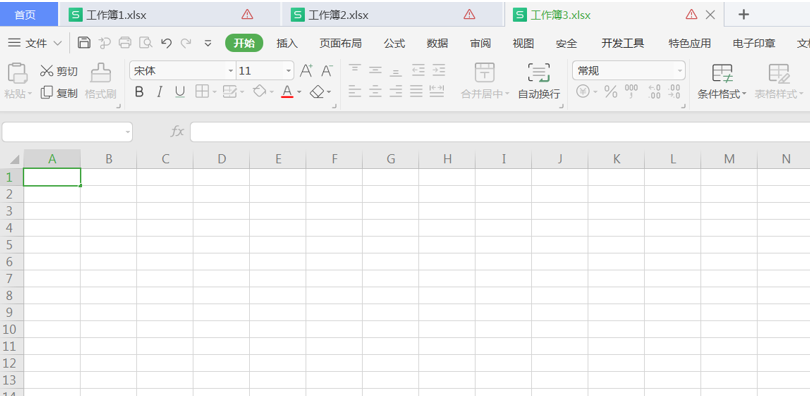810x396 pixels.
Task: Apply percent style format
Action: point(611,92)
